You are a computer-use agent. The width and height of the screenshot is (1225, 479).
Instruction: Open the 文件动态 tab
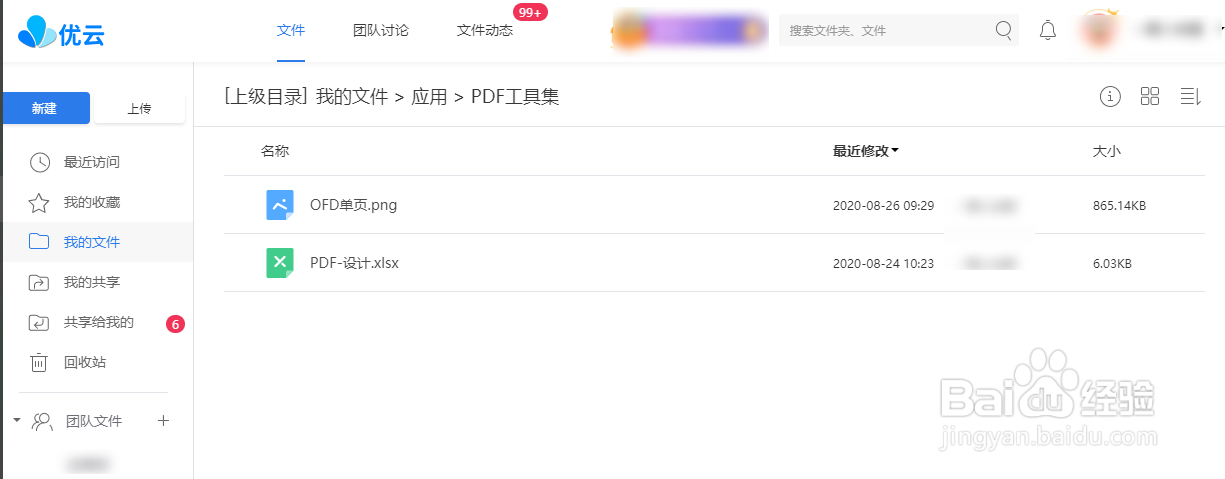(x=485, y=30)
